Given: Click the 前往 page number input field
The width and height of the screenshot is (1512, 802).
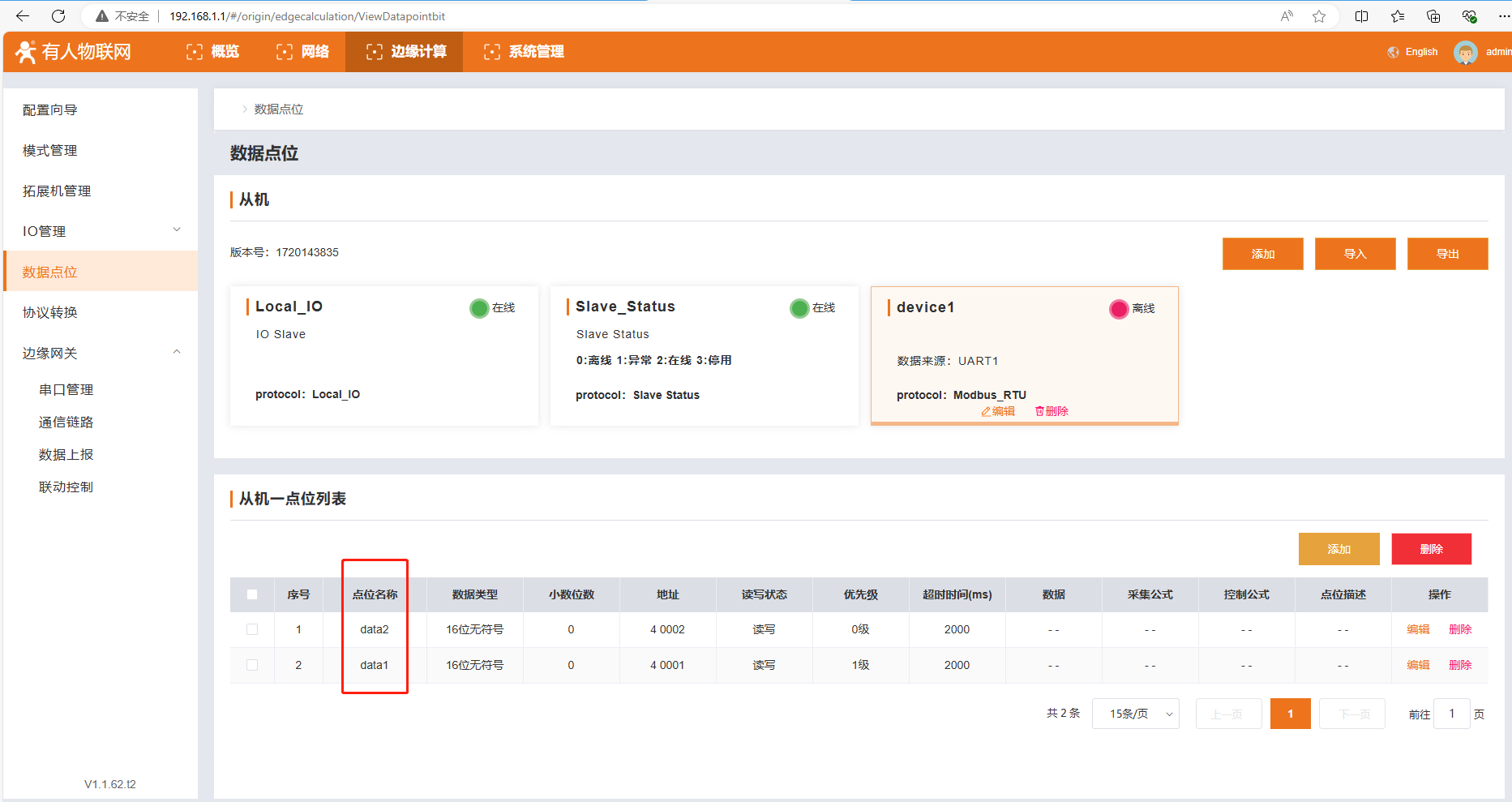Looking at the screenshot, I should point(1451,714).
